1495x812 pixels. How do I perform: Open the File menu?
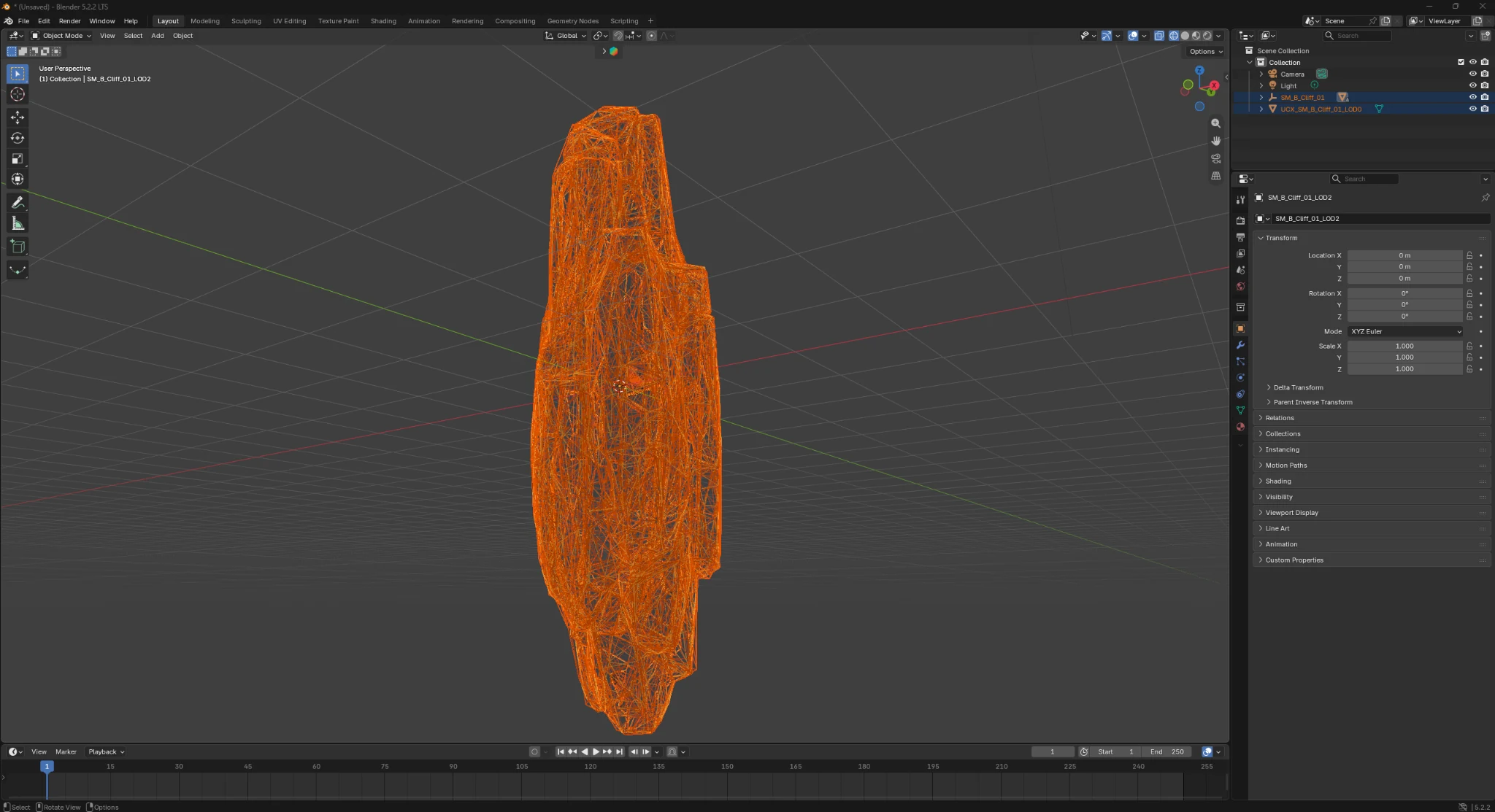[23, 21]
